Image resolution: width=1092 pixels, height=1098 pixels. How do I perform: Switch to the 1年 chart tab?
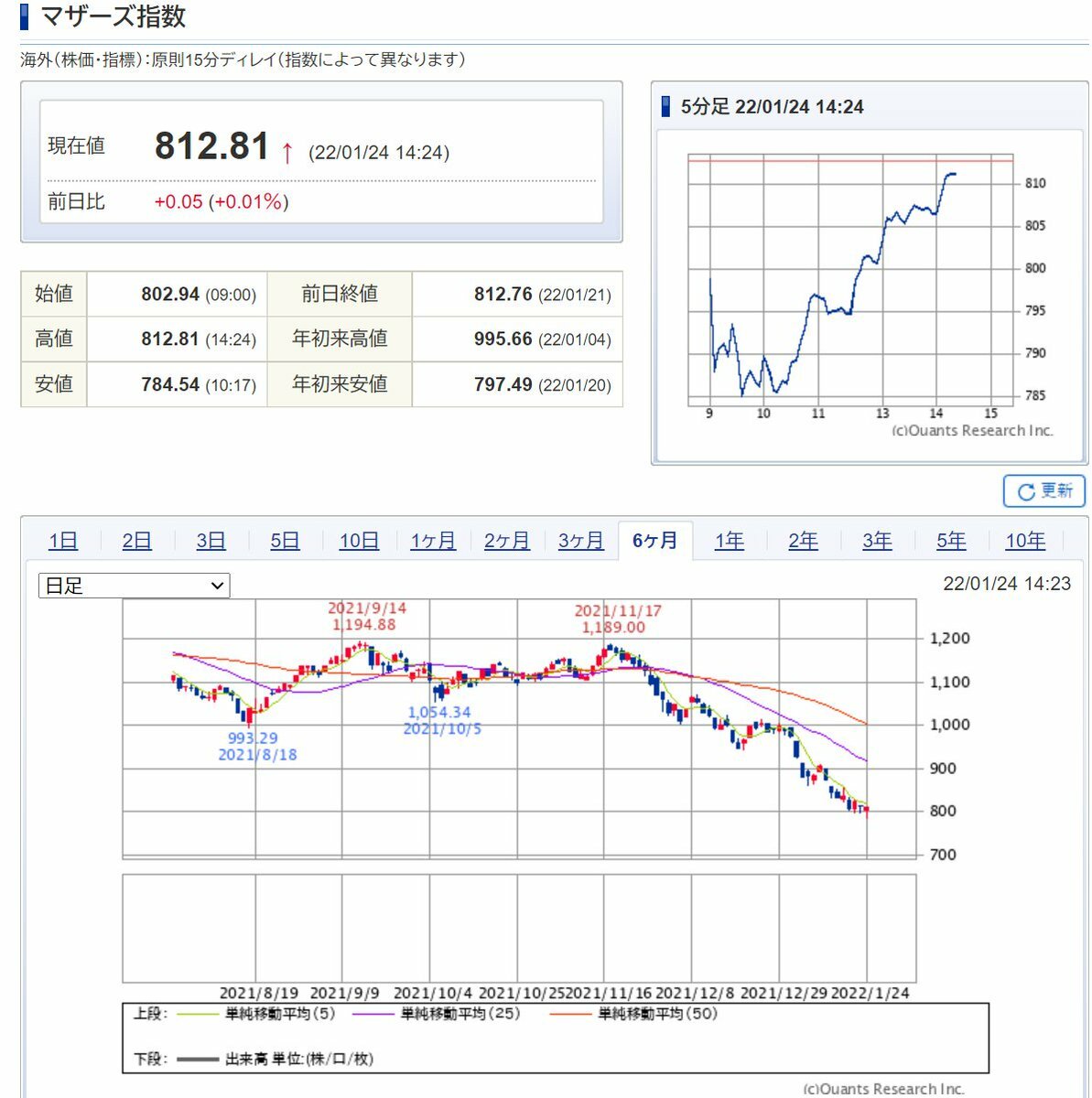point(730,541)
